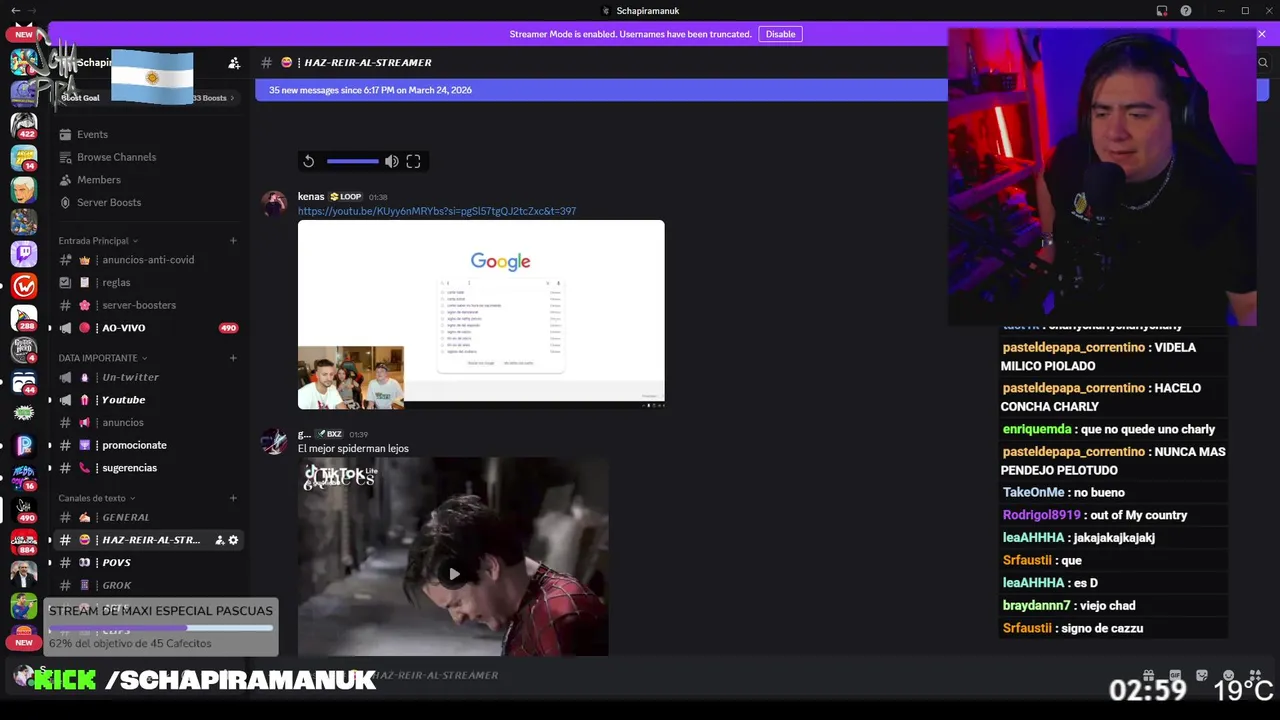
Task: Disable Streamer Mode
Action: coord(780,34)
